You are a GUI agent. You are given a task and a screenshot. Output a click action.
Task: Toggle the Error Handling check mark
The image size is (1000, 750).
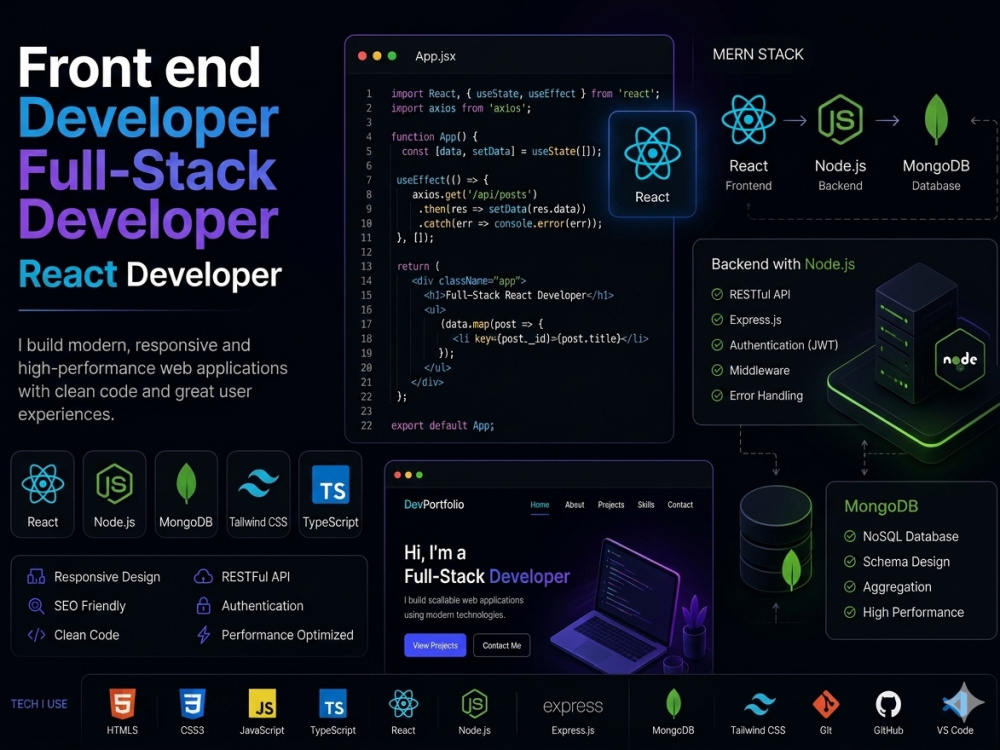click(x=717, y=395)
